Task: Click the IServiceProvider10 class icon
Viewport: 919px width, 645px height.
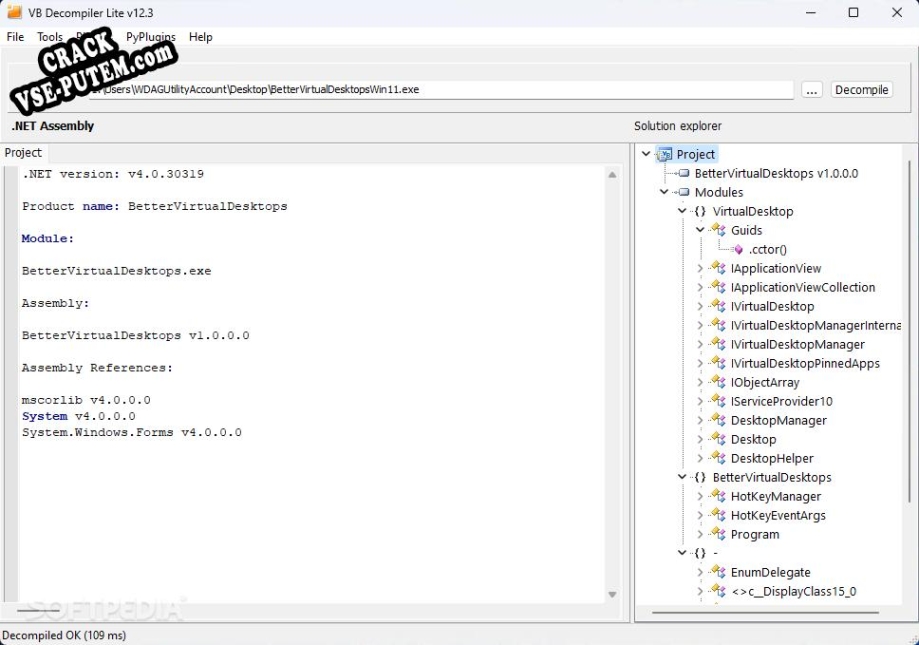Action: 719,401
